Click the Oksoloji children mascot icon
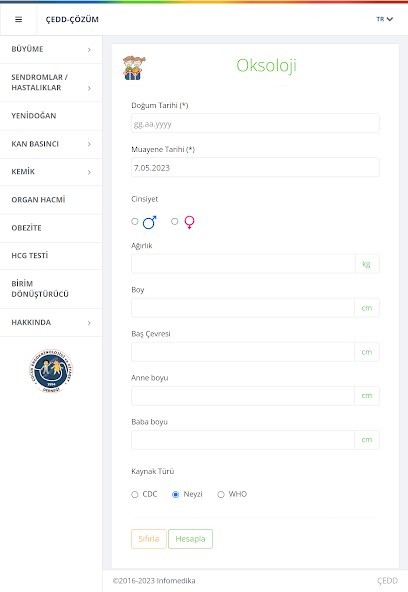 pos(134,68)
